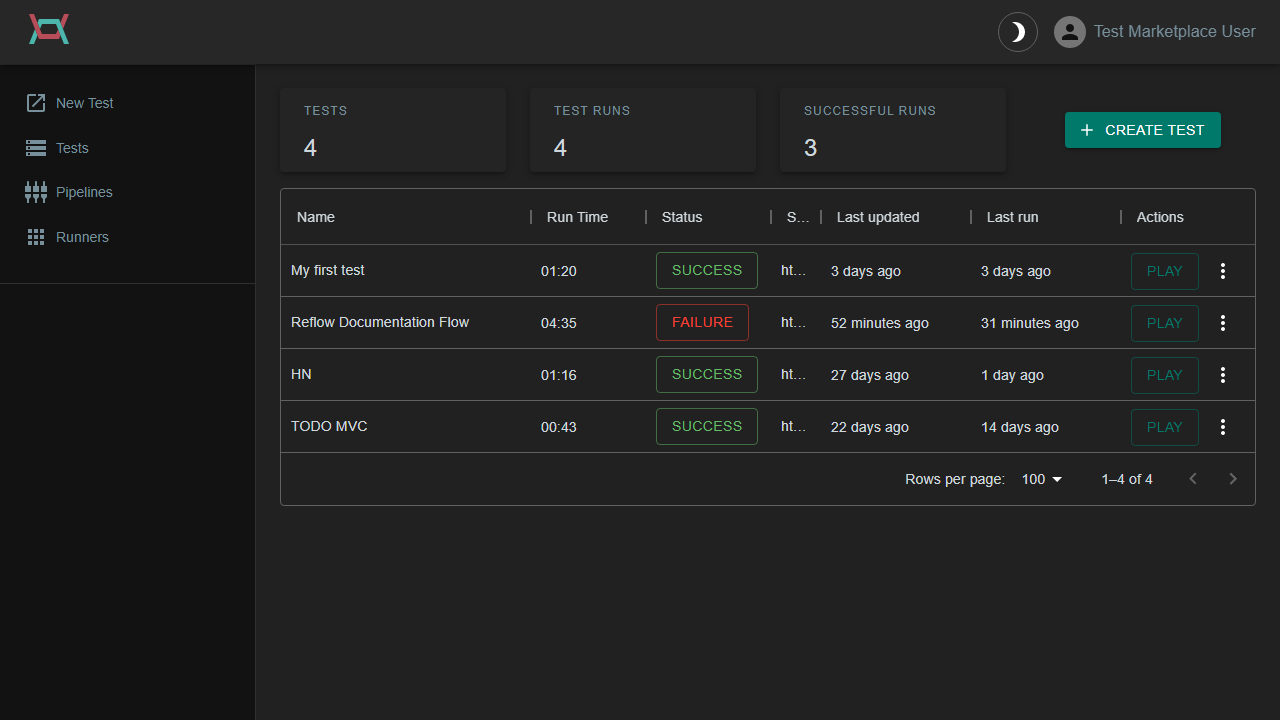This screenshot has width=1280, height=720.
Task: Click the 52 minutes ago cell
Action: coord(880,323)
